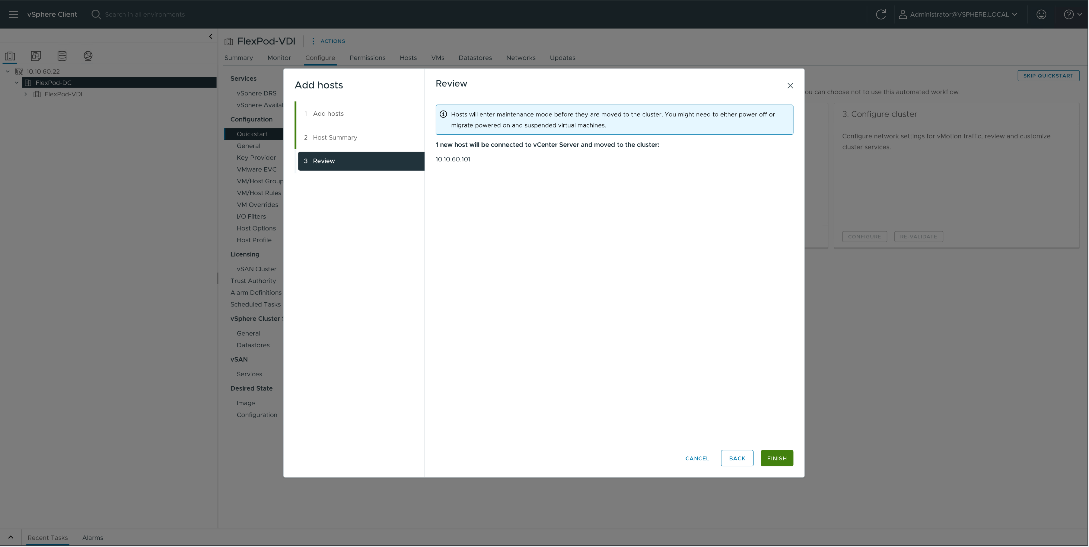Image resolution: width=1089 pixels, height=547 pixels.
Task: Switch to Alarms bottom tab
Action: coord(92,537)
